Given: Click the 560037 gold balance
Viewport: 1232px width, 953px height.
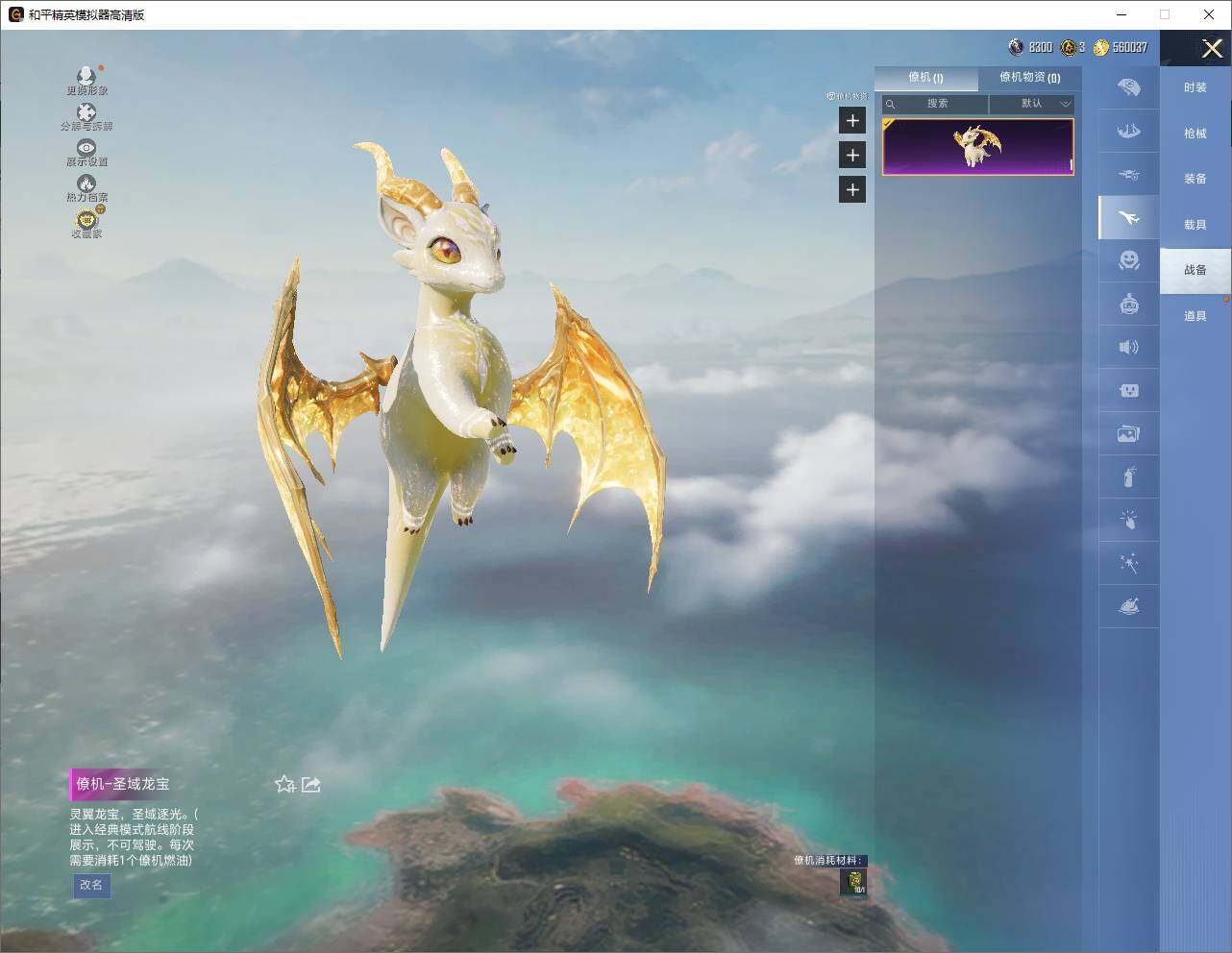Looking at the screenshot, I should [1129, 47].
